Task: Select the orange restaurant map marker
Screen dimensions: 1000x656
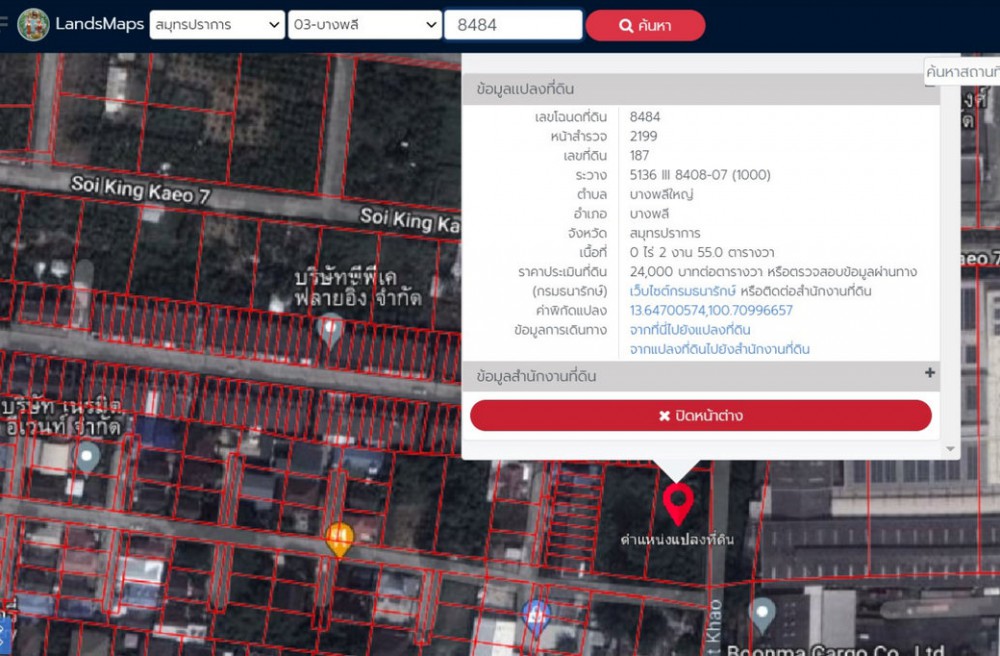Action: [340, 539]
